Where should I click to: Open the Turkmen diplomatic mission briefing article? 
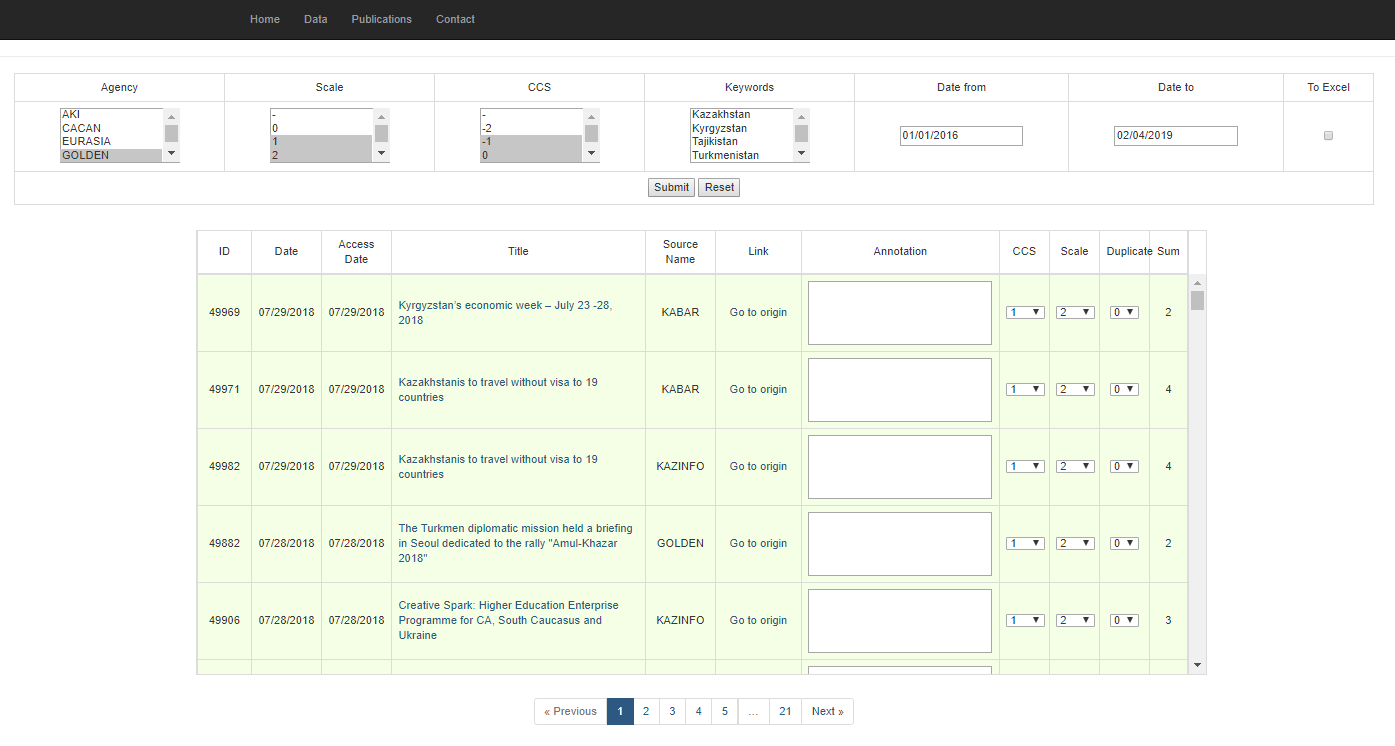[x=515, y=543]
